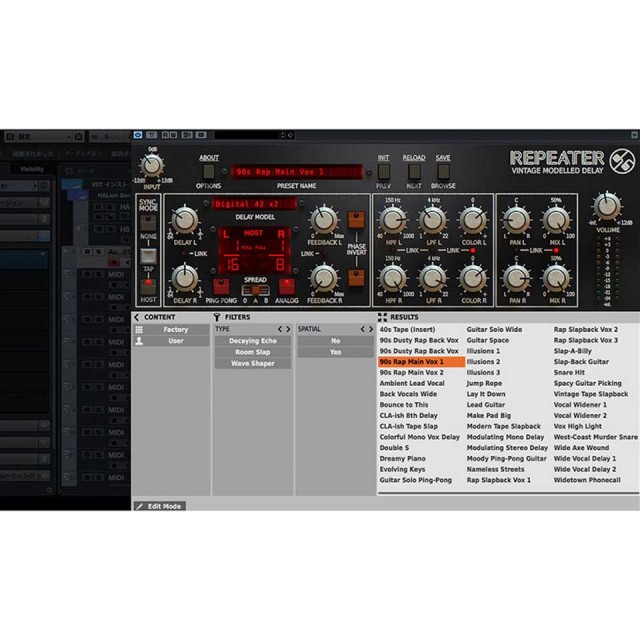640x640 pixels.
Task: Select preset 'Widetown Phonecall'
Action: pos(587,480)
